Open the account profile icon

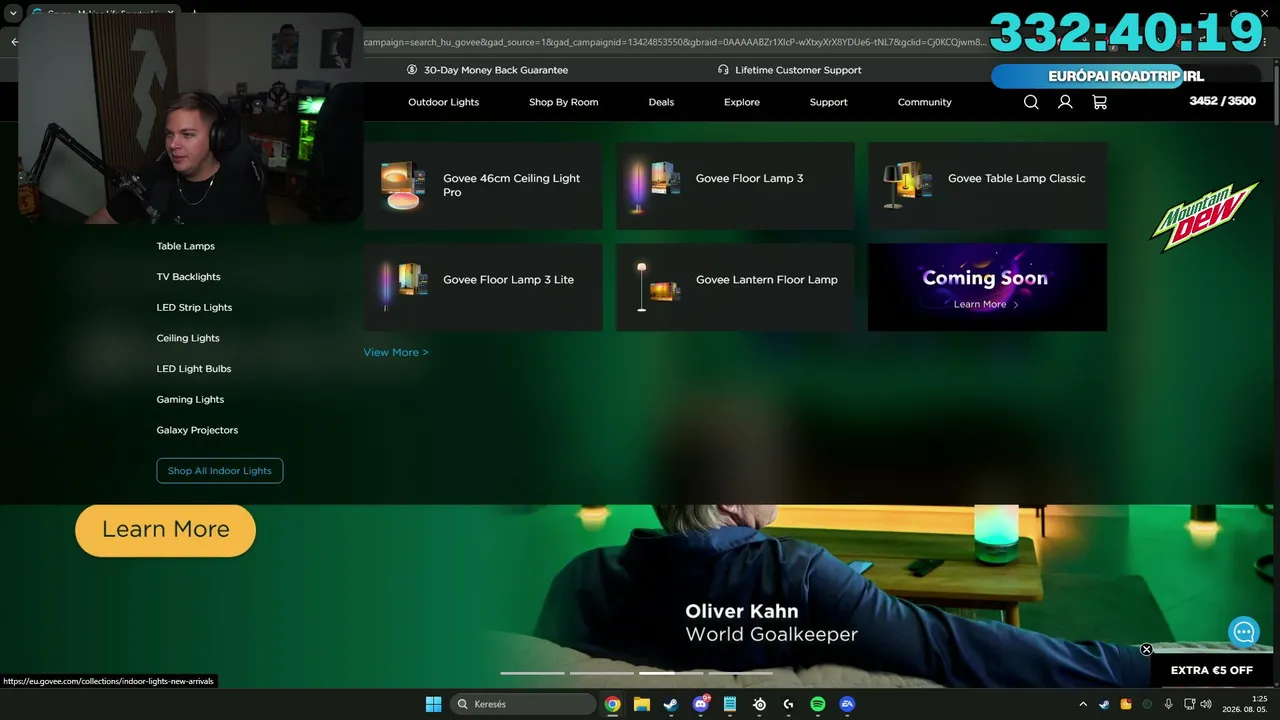tap(1065, 102)
